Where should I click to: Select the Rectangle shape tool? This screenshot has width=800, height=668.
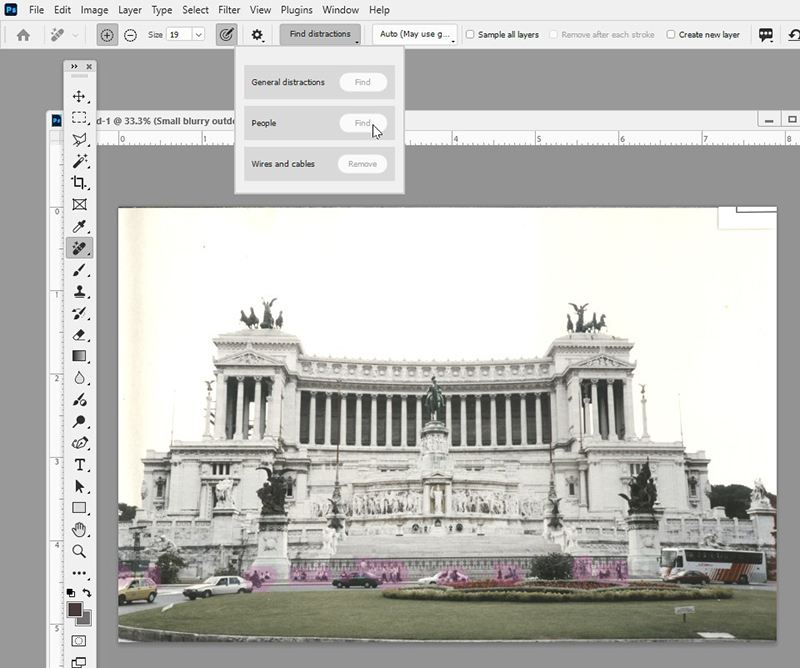click(x=79, y=508)
